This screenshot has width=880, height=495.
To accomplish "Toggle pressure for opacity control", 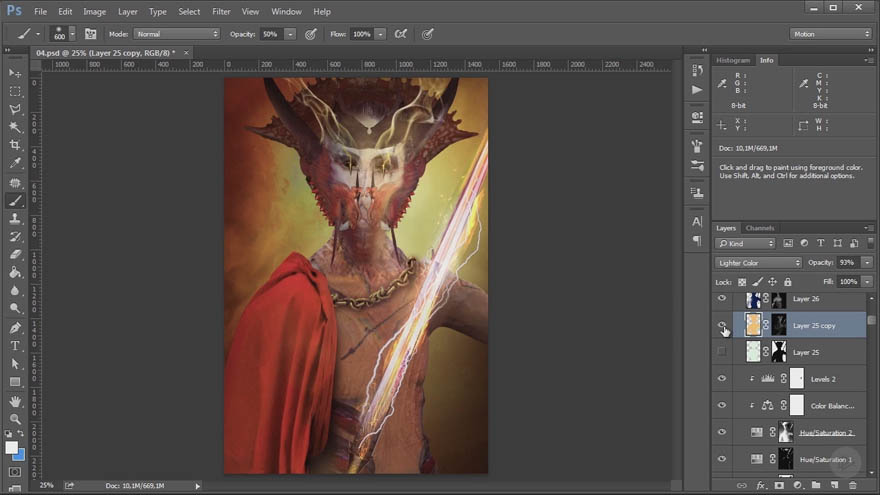I will click(310, 34).
